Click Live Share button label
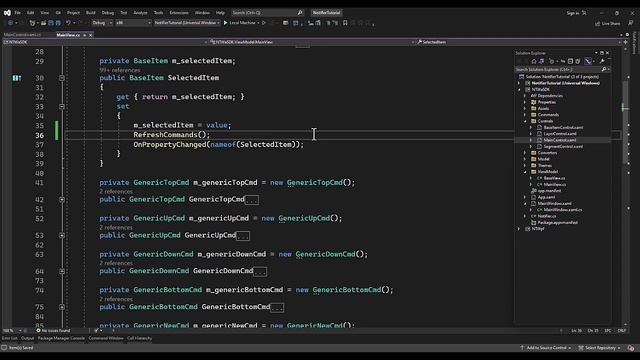Viewport: 640px width, 360px height. (611, 24)
